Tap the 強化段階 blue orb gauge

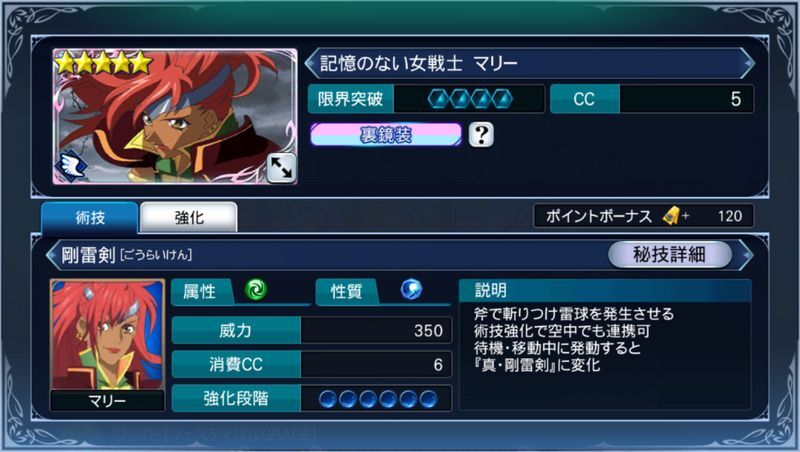coord(378,399)
